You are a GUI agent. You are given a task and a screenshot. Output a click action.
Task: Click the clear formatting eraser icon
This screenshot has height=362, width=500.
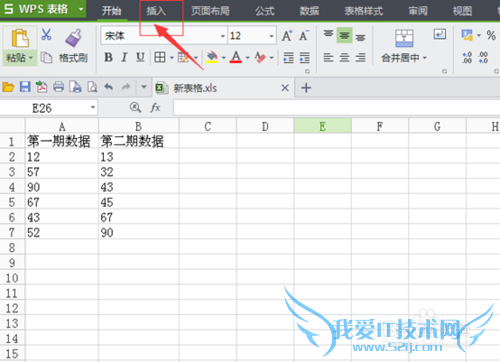(260, 57)
